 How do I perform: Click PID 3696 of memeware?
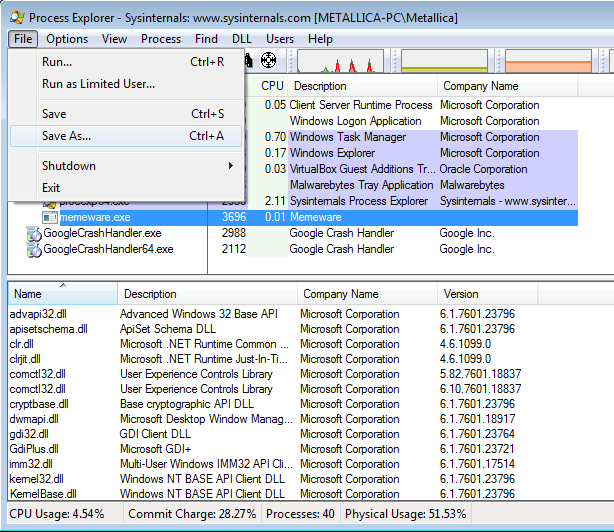[234, 217]
